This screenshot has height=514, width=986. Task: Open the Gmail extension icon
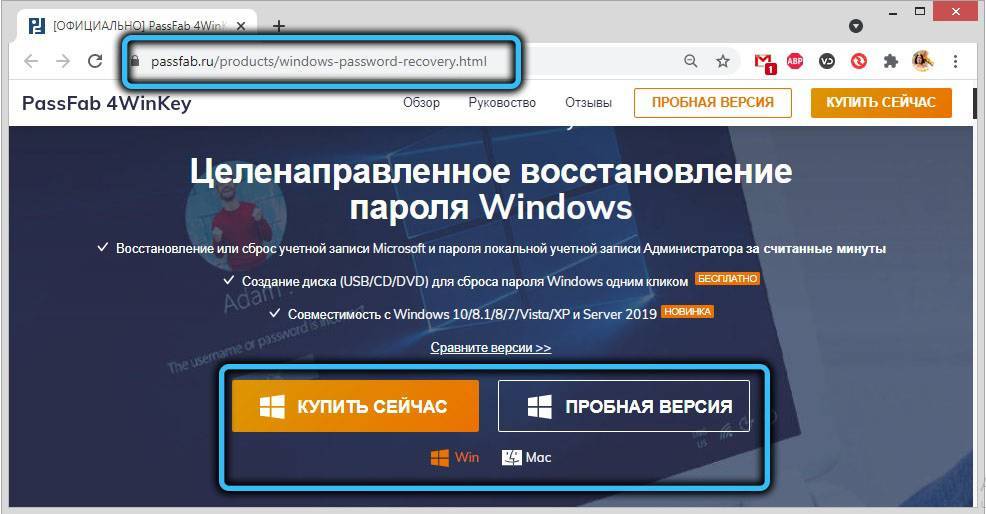point(765,62)
